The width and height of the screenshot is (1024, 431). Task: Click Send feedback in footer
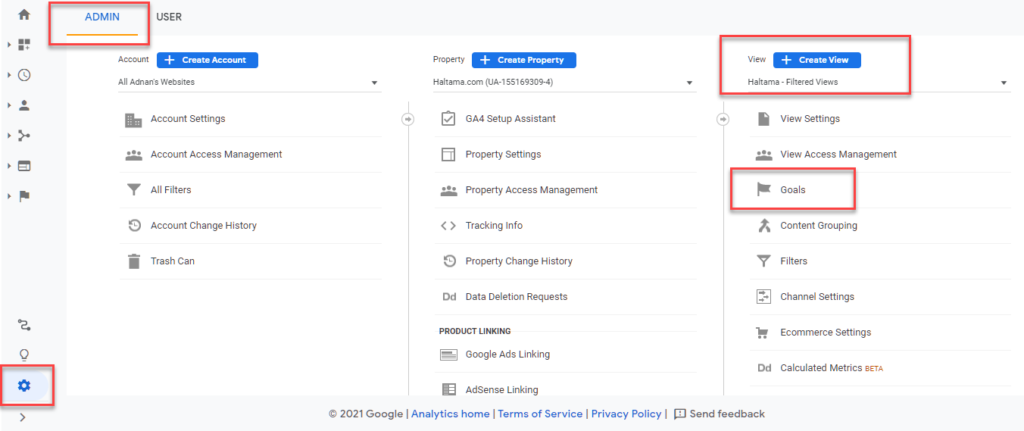pos(719,414)
